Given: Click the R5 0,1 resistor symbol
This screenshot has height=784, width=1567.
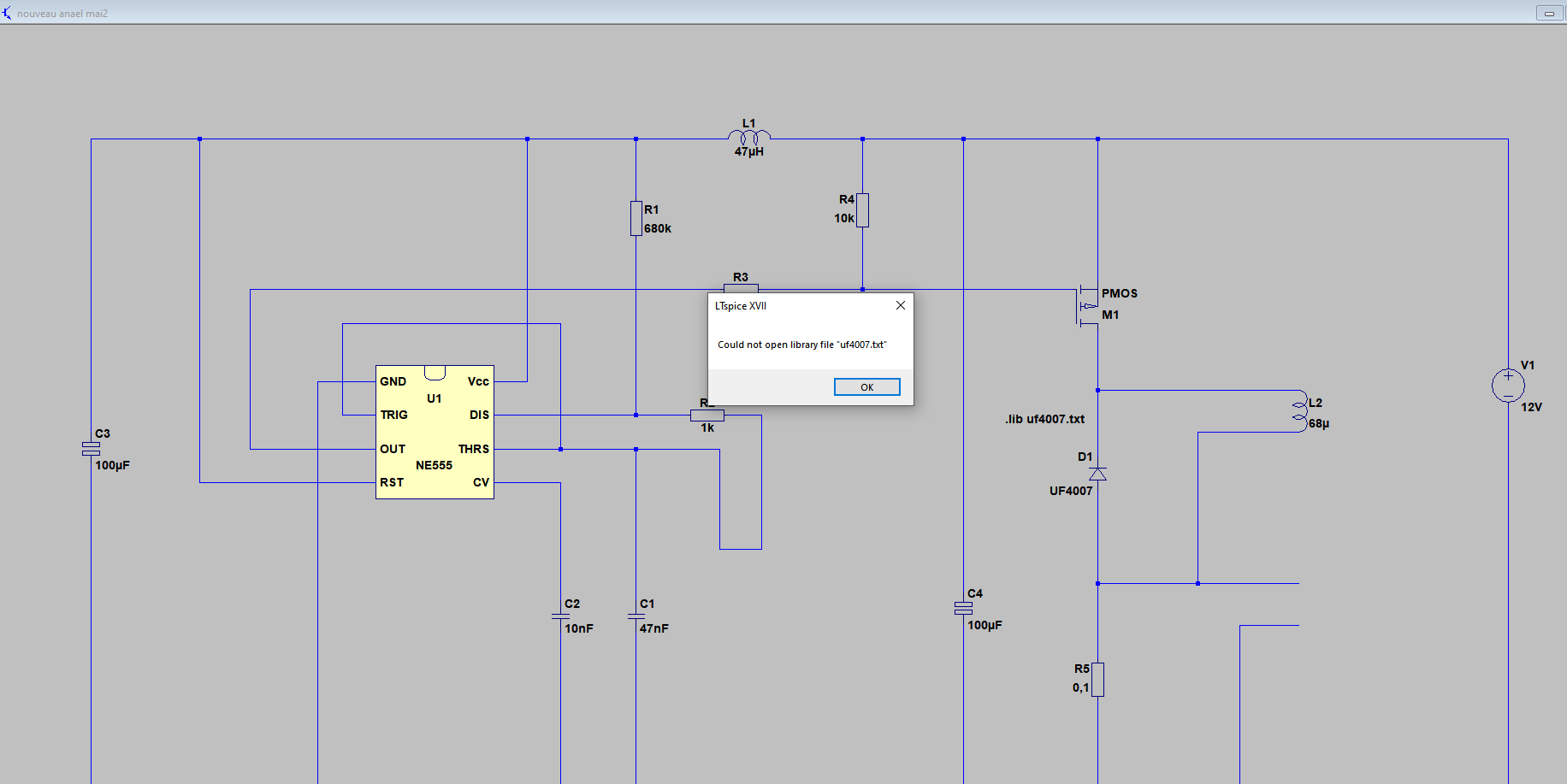Looking at the screenshot, I should 1097,679.
